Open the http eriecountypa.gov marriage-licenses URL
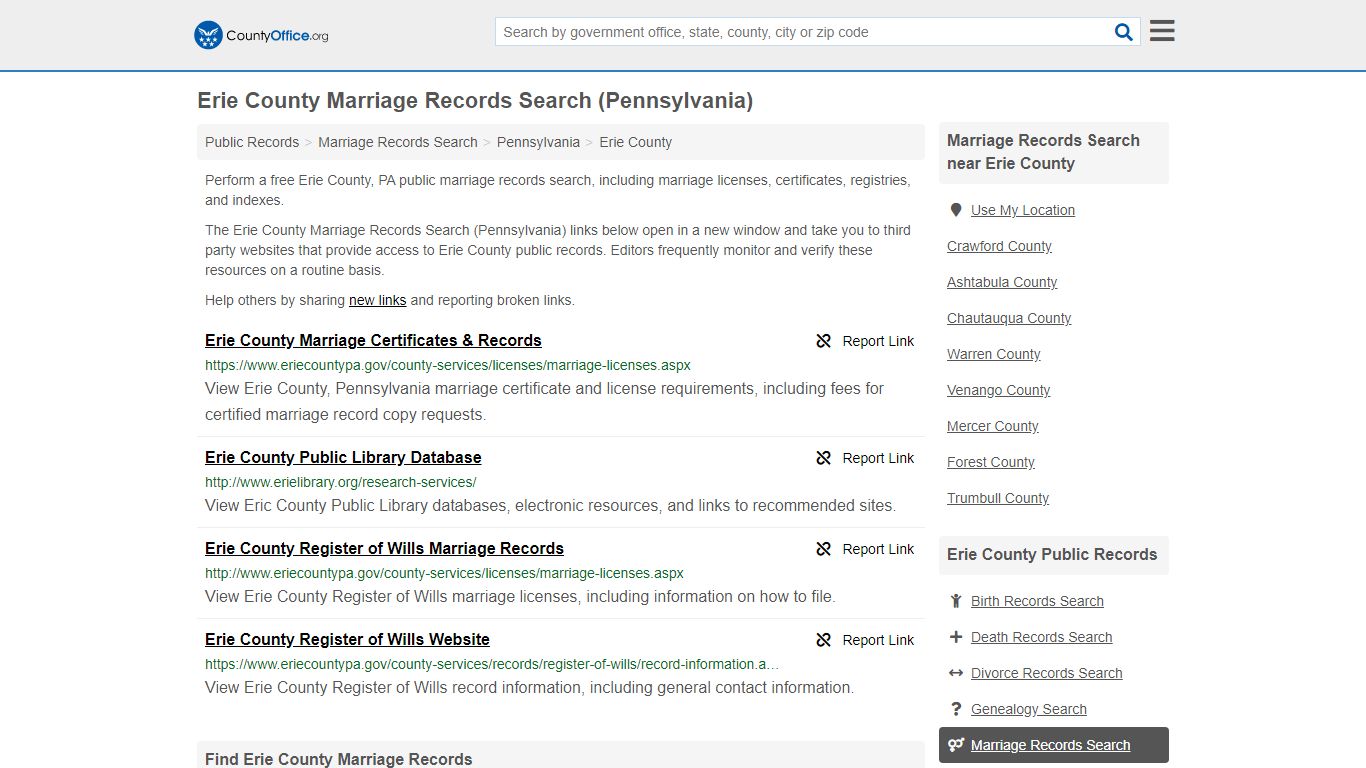 (x=444, y=573)
